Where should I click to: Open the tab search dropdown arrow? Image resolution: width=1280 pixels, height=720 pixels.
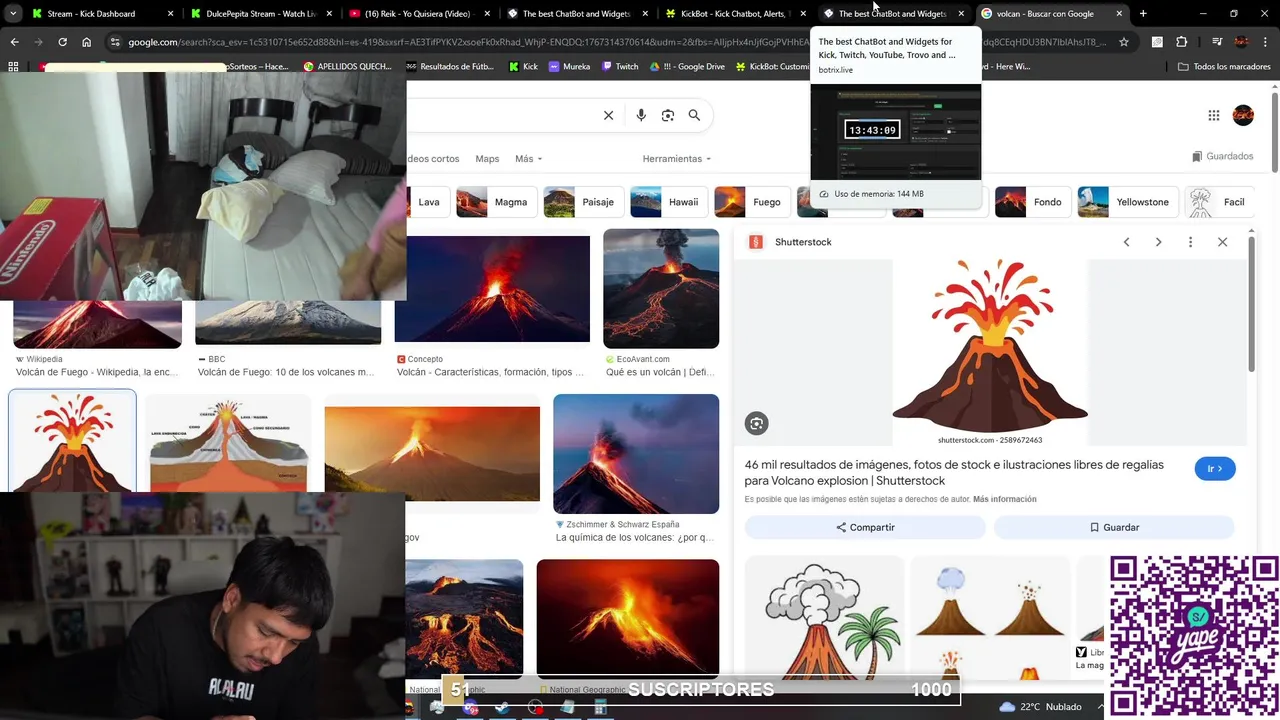tap(12, 14)
